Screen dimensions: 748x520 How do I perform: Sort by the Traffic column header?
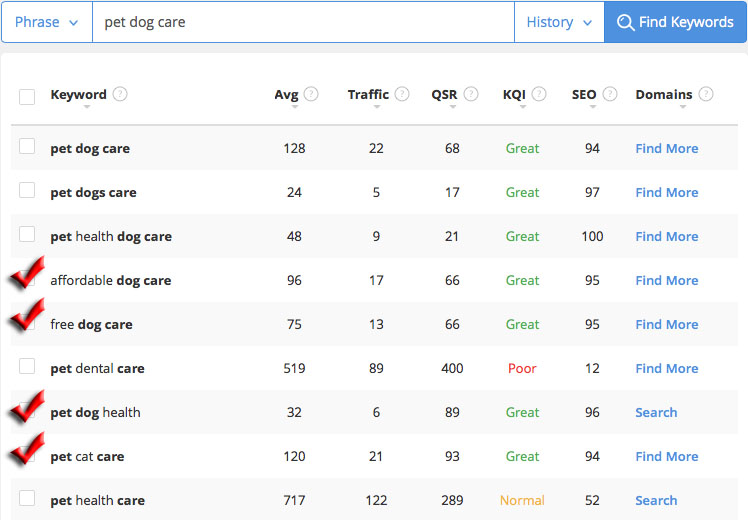(x=368, y=94)
